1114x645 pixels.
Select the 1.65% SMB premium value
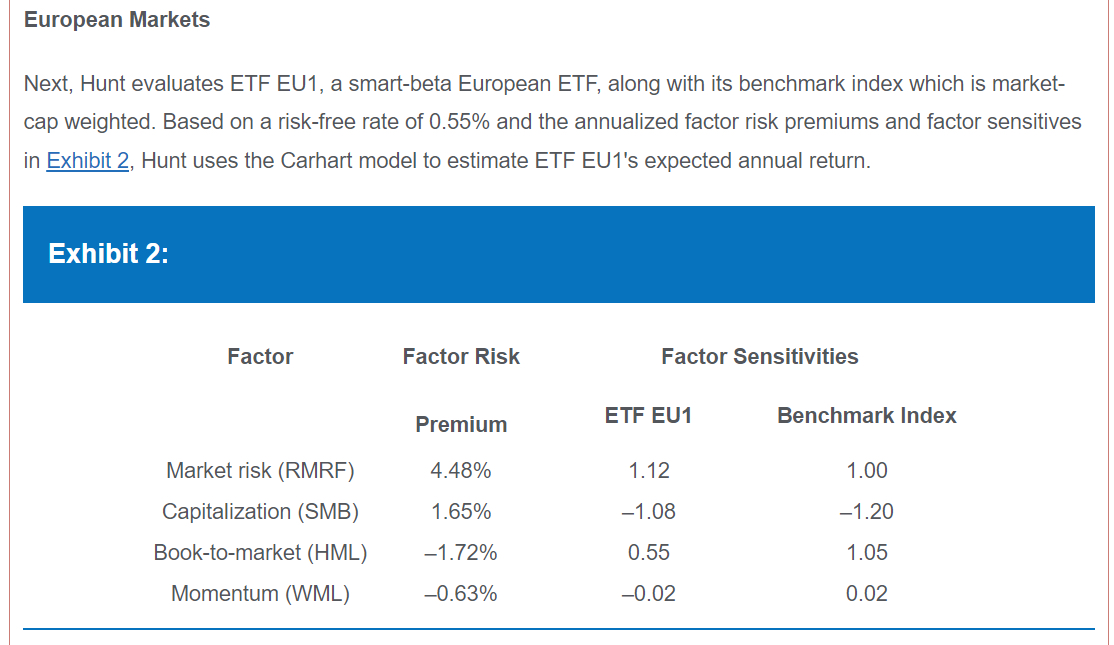tap(461, 512)
